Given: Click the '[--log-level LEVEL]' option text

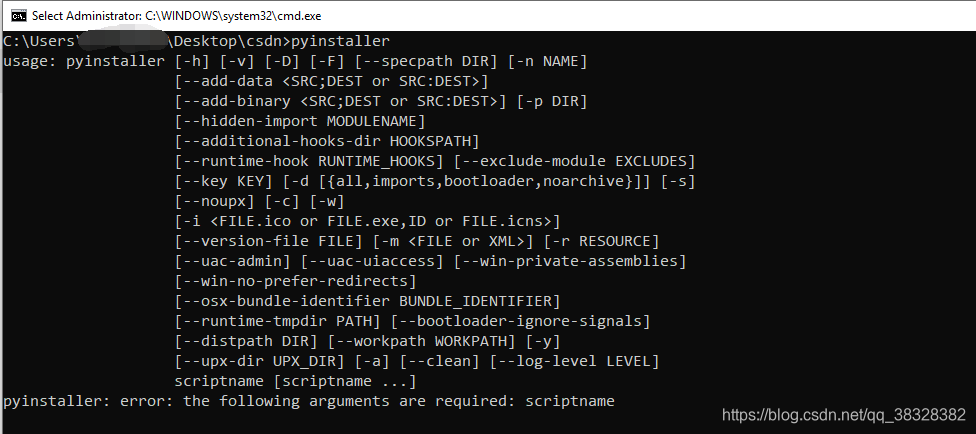Looking at the screenshot, I should point(574,361).
